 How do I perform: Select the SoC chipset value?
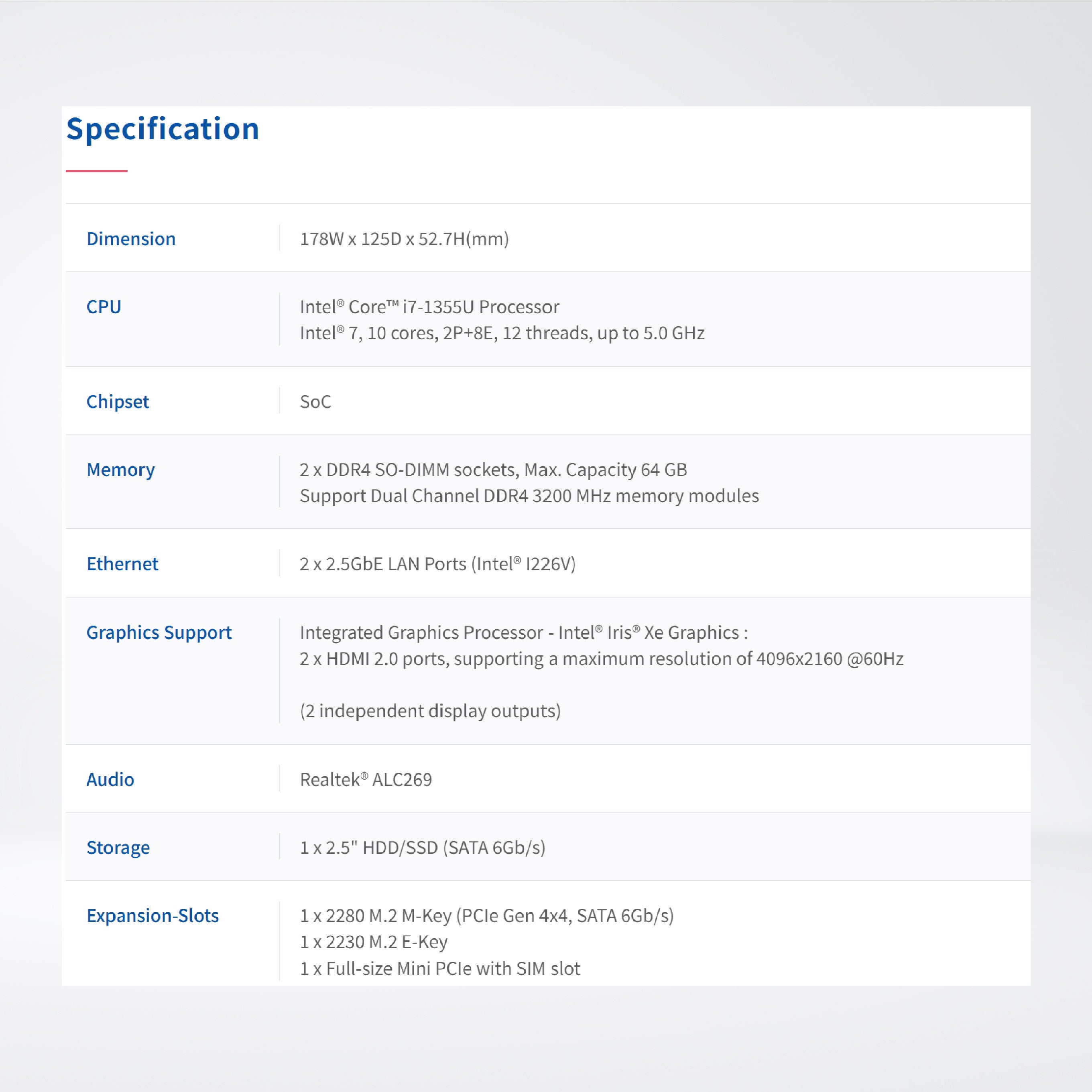click(315, 401)
